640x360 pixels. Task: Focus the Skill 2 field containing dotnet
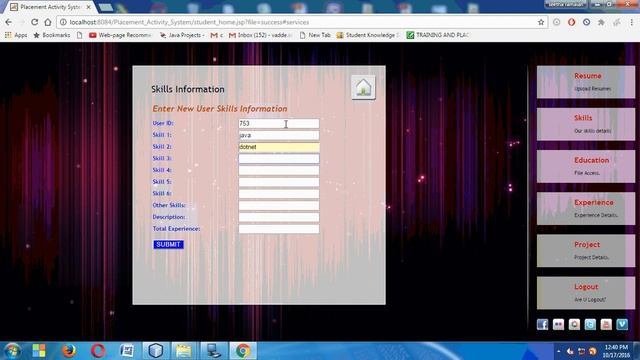click(x=279, y=147)
